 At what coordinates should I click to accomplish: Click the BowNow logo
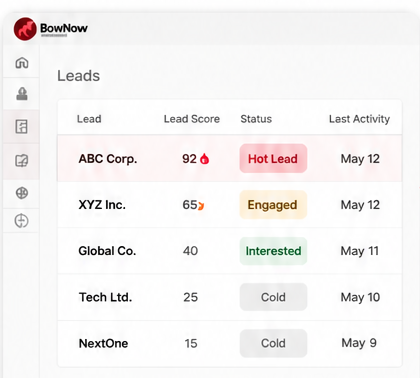tap(51, 29)
